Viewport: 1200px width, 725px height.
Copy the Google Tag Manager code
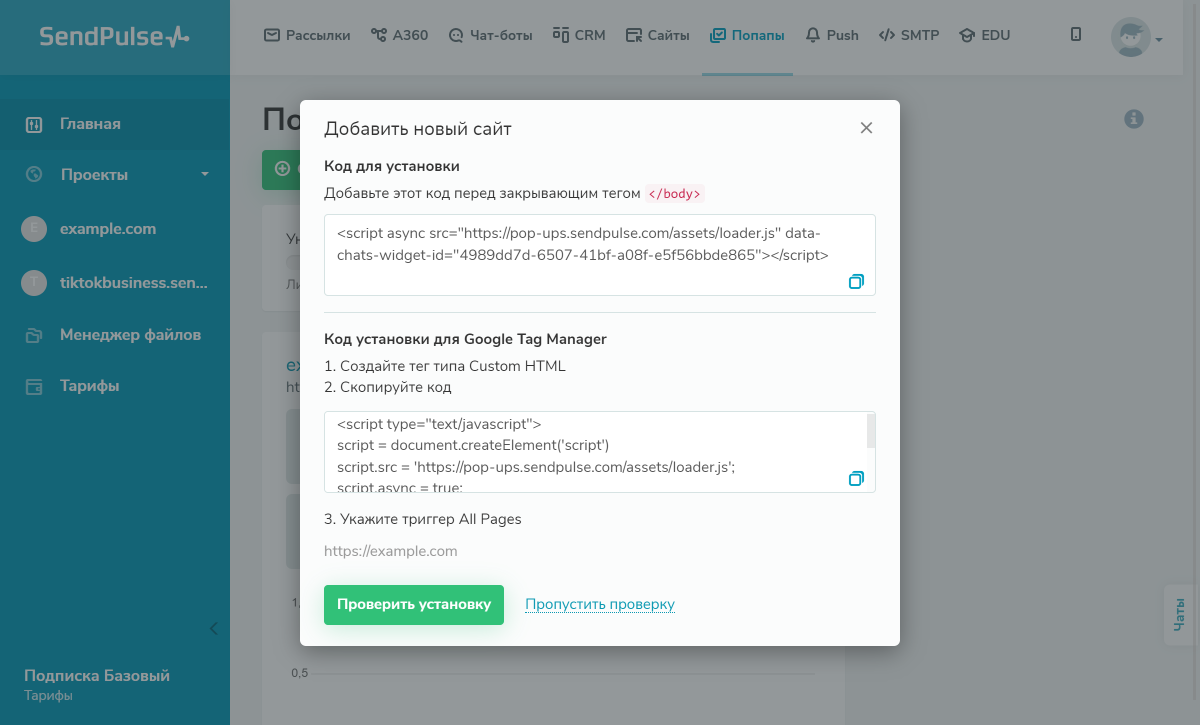tap(856, 479)
